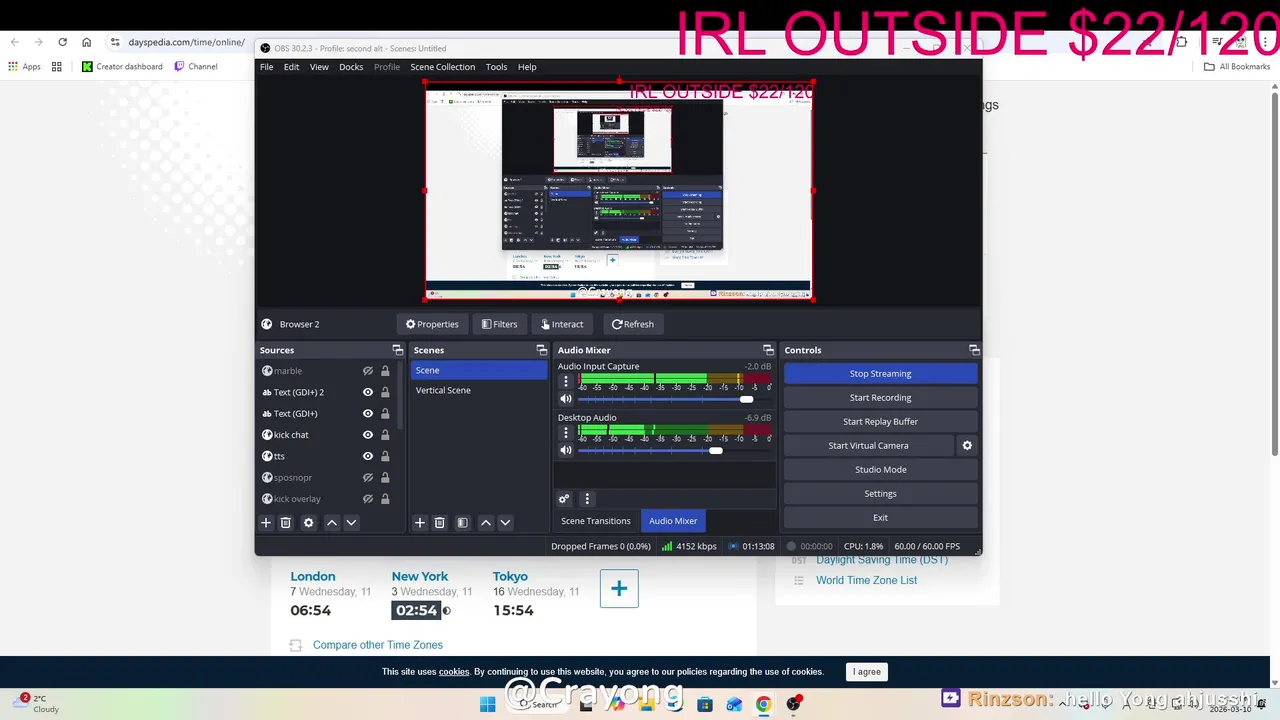Move selected source down

[351, 522]
